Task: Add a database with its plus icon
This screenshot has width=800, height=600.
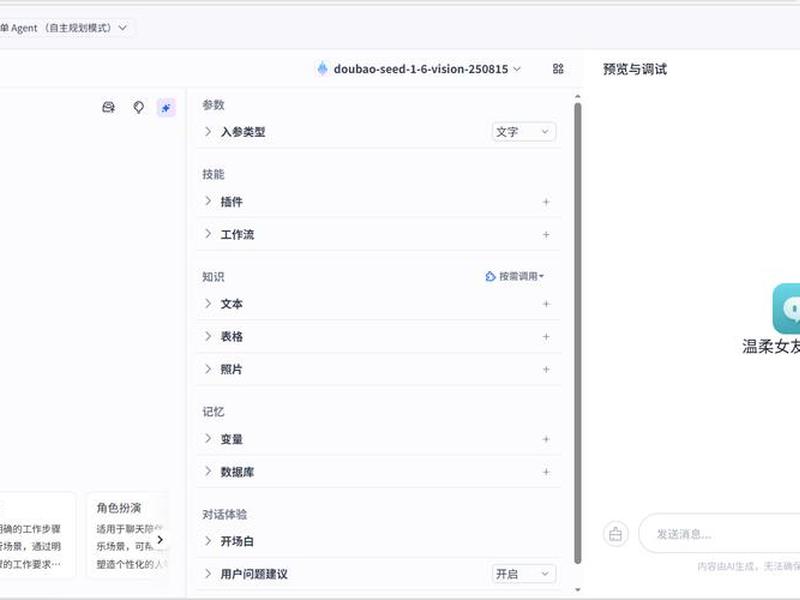Action: 546,472
